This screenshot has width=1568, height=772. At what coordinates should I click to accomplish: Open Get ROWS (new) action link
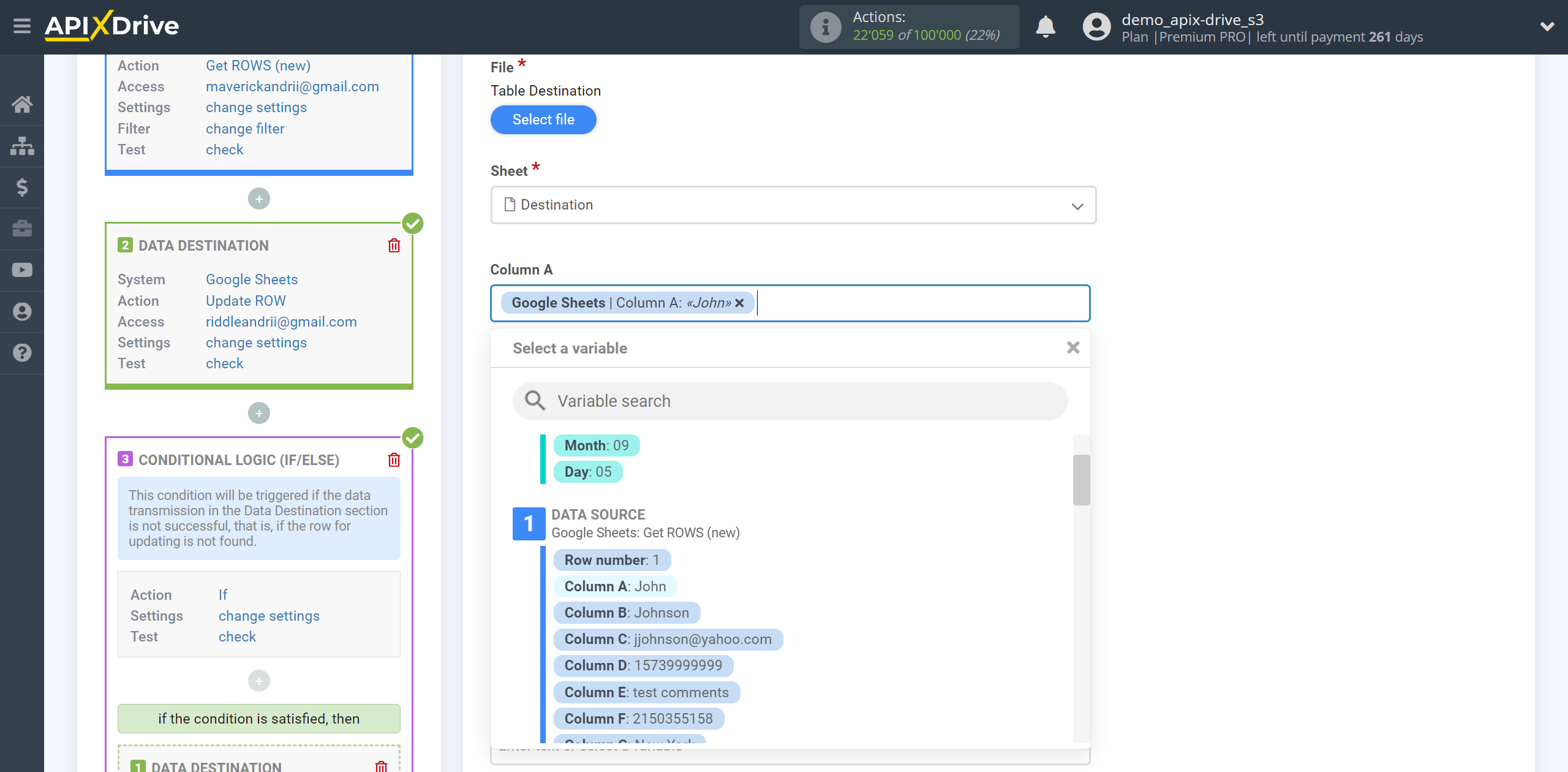pos(258,66)
